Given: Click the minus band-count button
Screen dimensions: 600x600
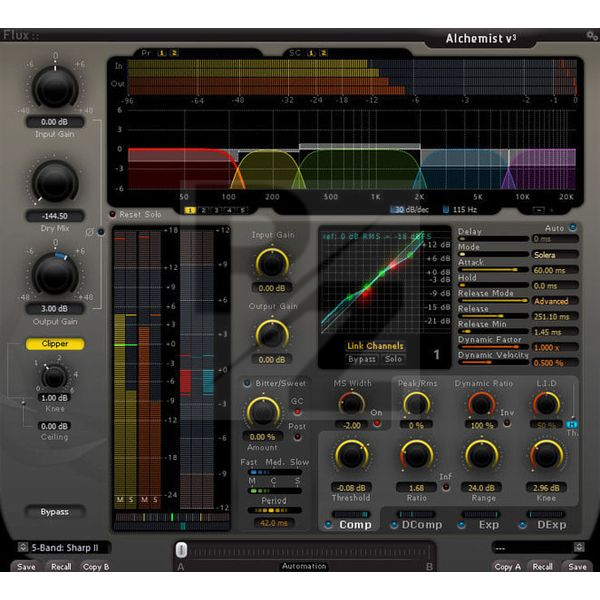Looking at the screenshot, I should pos(539,210).
